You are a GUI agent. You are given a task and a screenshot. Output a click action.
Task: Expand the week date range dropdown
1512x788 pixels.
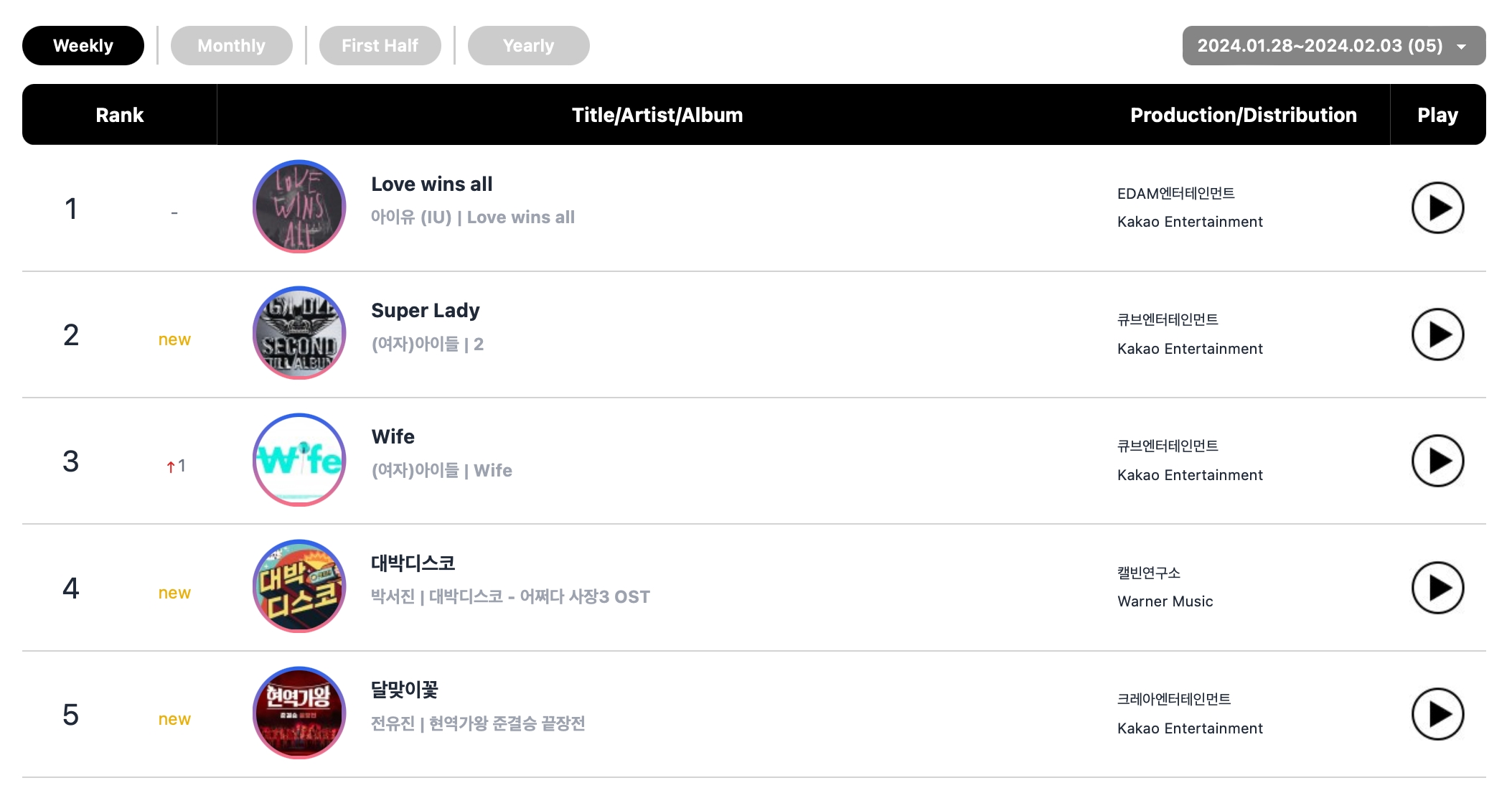(1333, 46)
